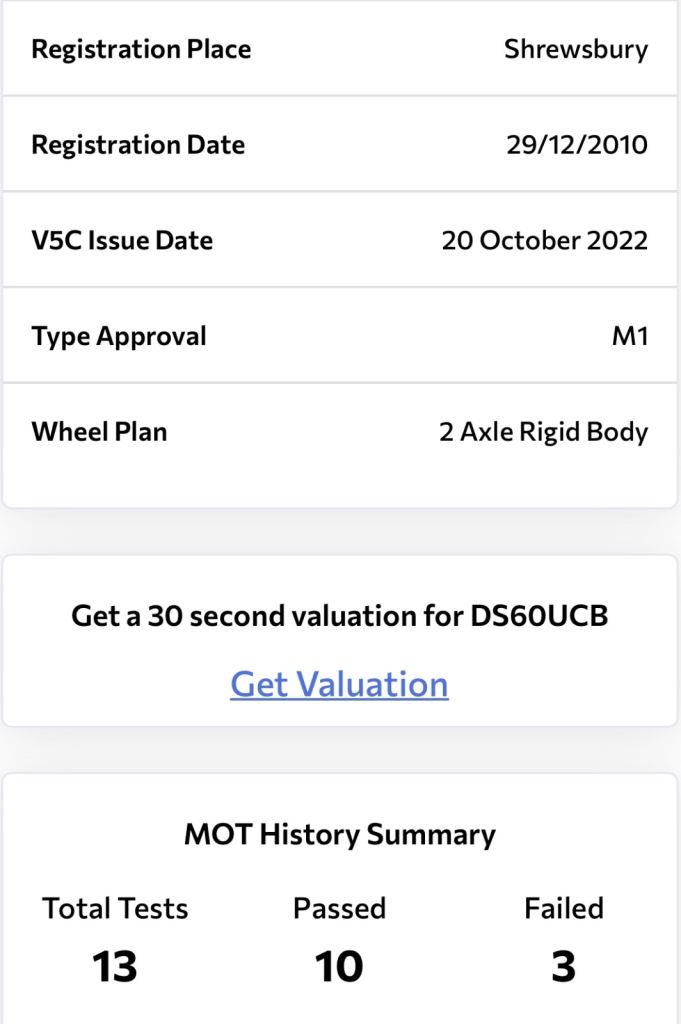The image size is (681, 1024).
Task: Click the Wheel Plan label
Action: click(99, 432)
